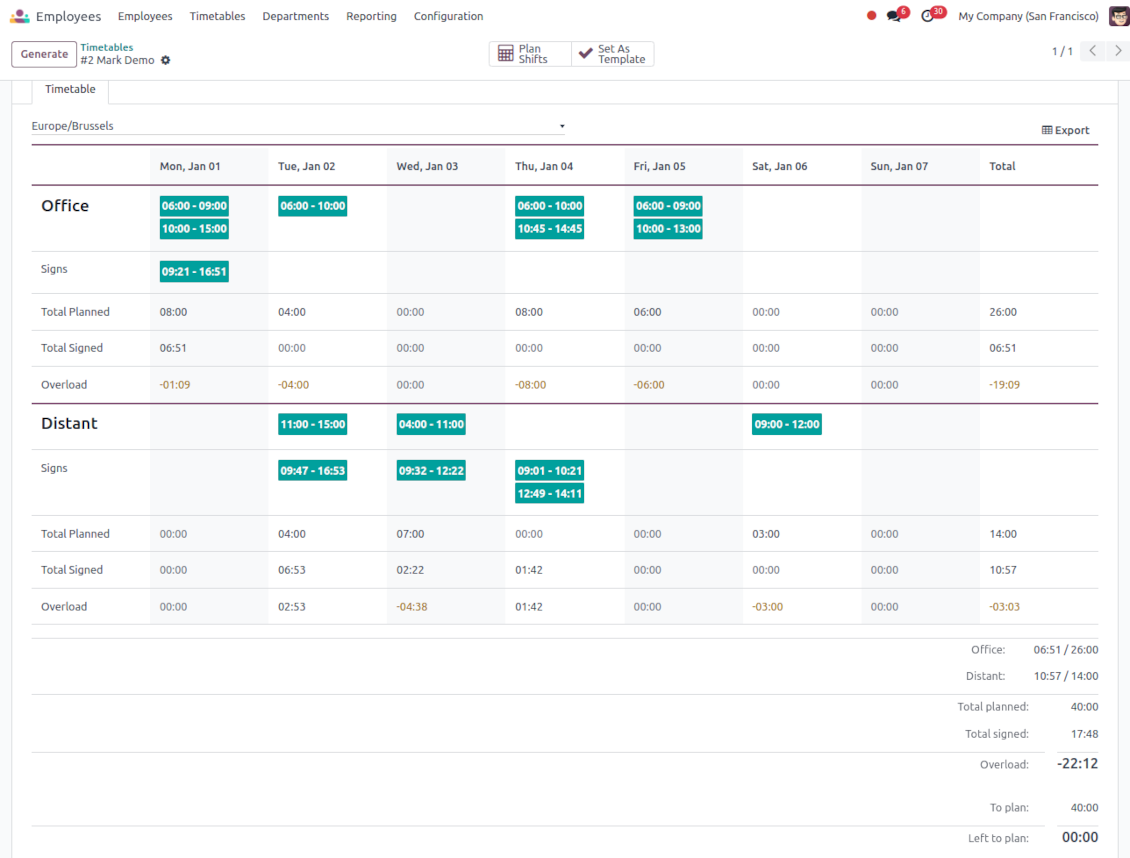1130x858 pixels.
Task: Go to previous record arrow
Action: (x=1093, y=50)
